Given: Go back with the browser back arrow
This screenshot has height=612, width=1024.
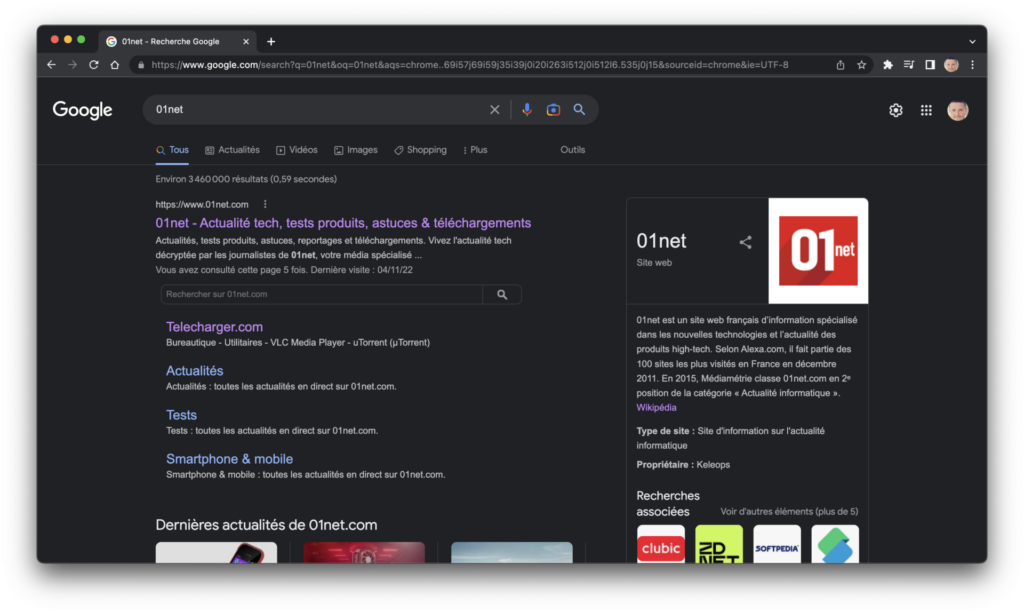Looking at the screenshot, I should (x=52, y=65).
